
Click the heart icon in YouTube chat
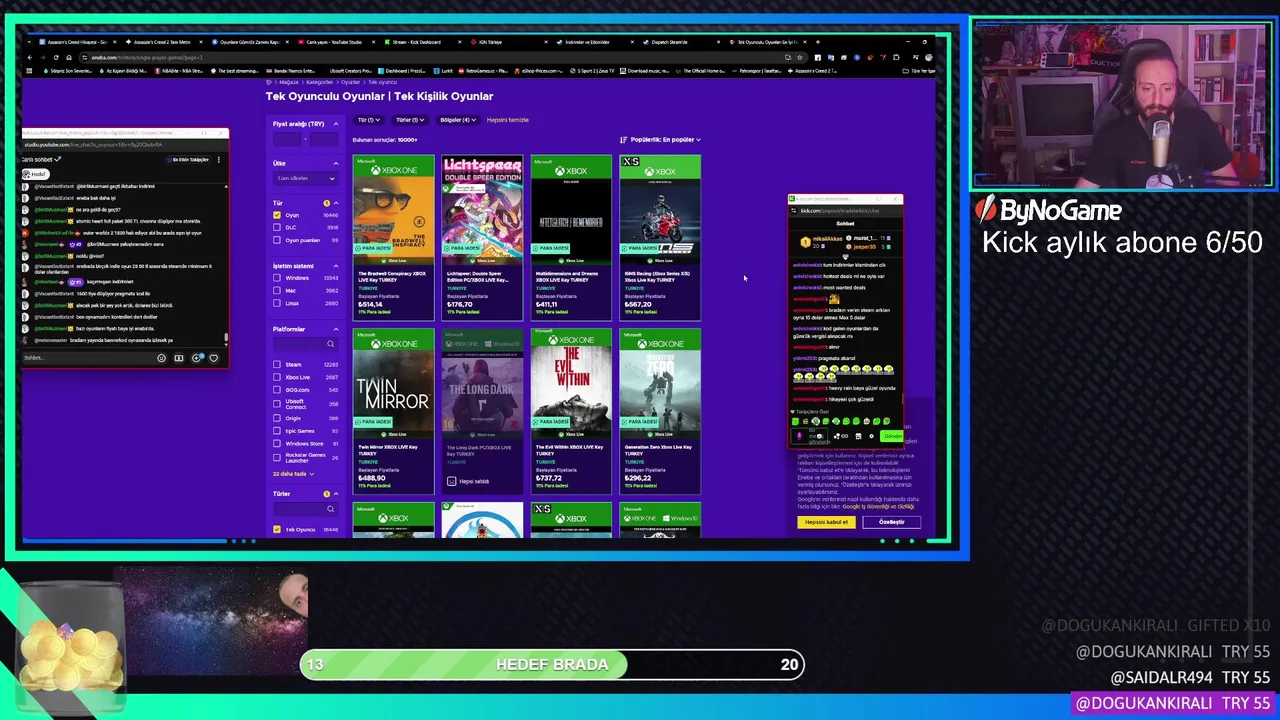(x=213, y=358)
